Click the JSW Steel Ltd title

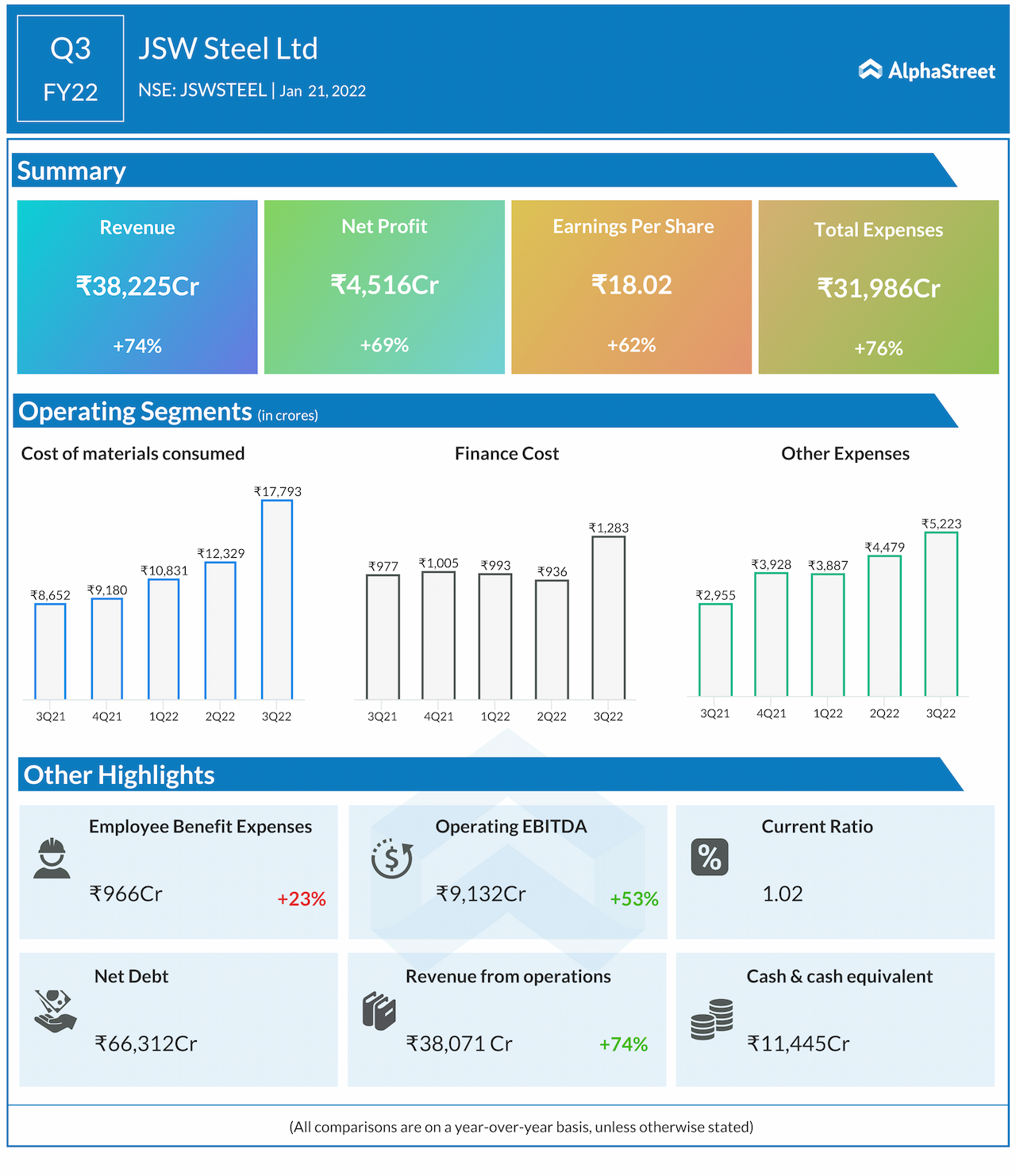[228, 48]
